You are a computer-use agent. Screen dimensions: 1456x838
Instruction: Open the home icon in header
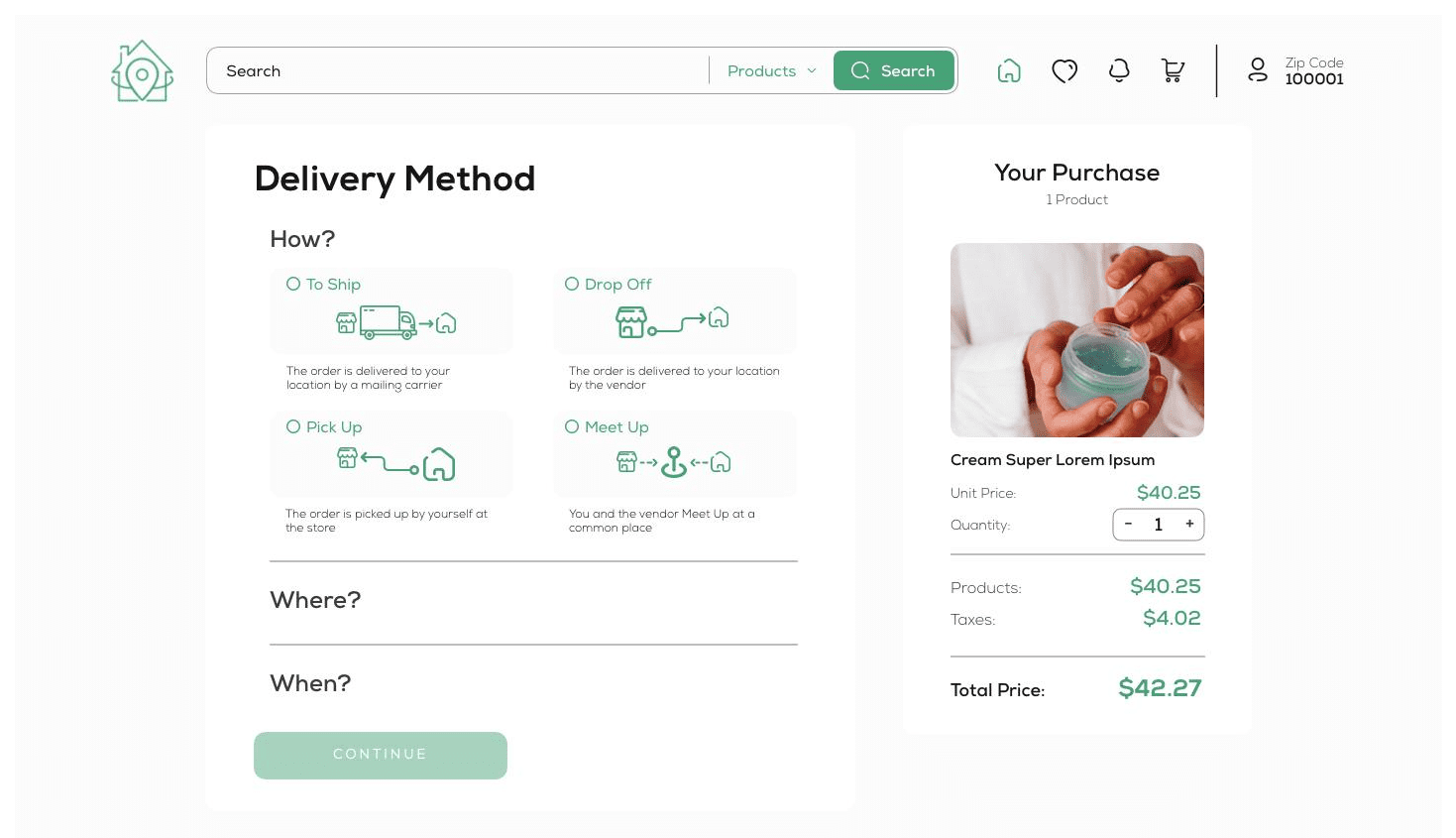(1009, 70)
